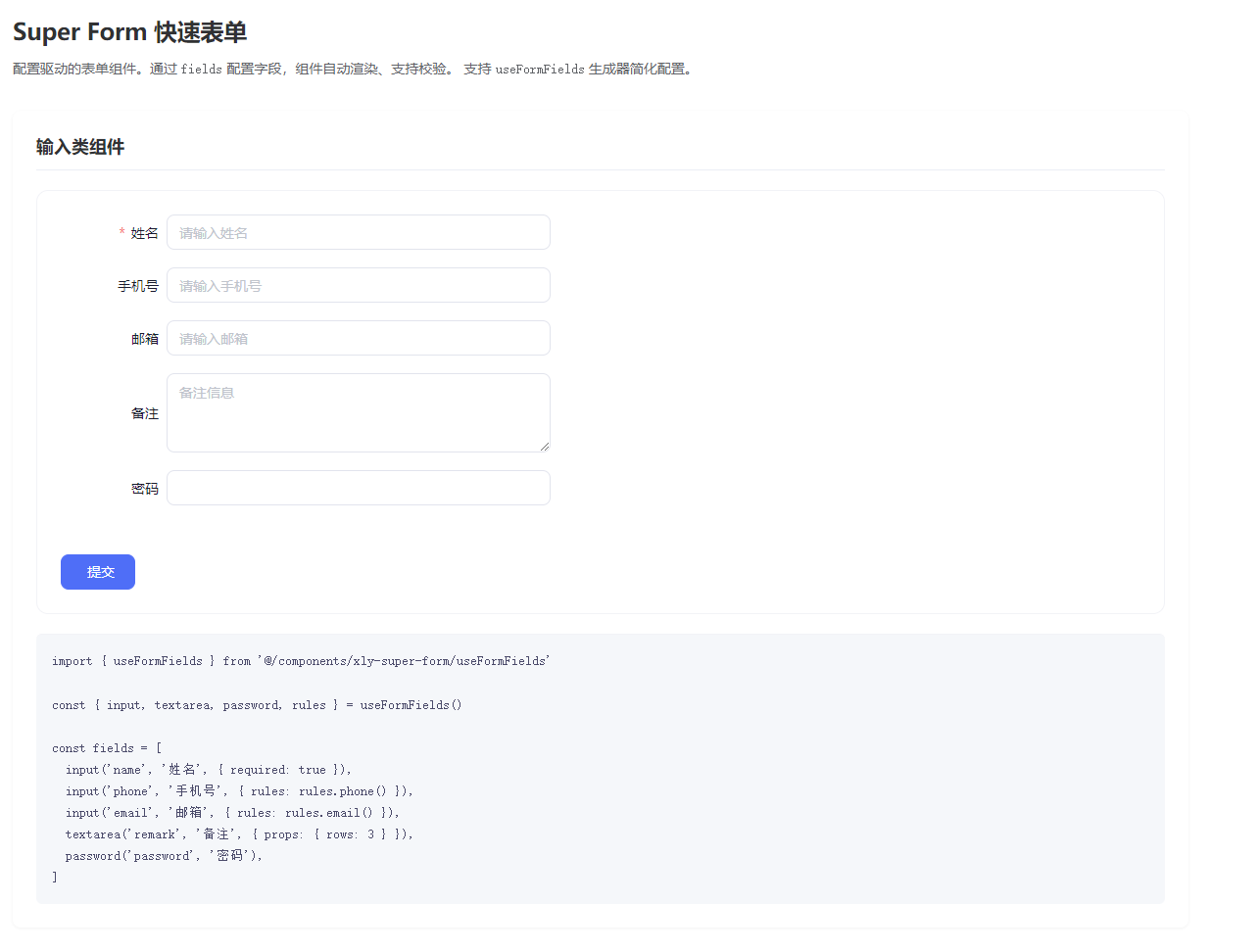
Task: Click the 姓名 field label
Action: 144,233
